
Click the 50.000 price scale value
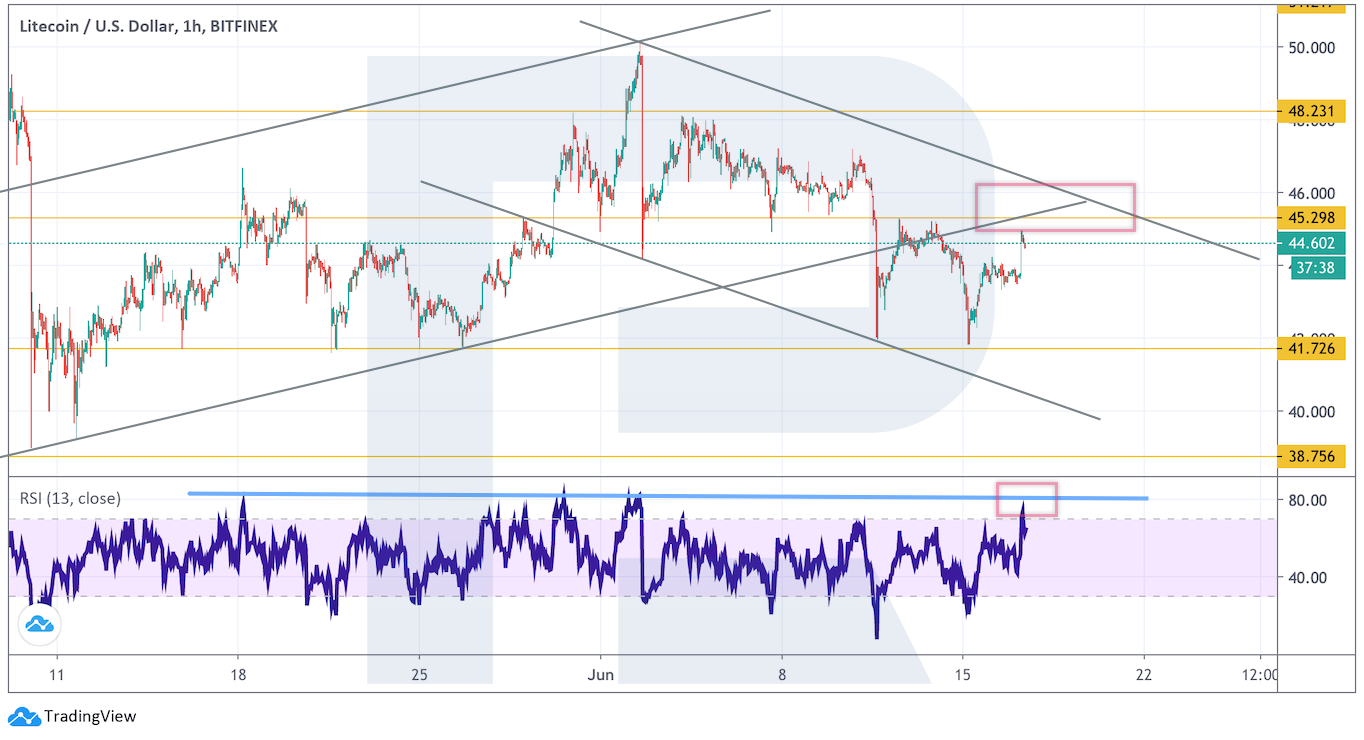1311,47
